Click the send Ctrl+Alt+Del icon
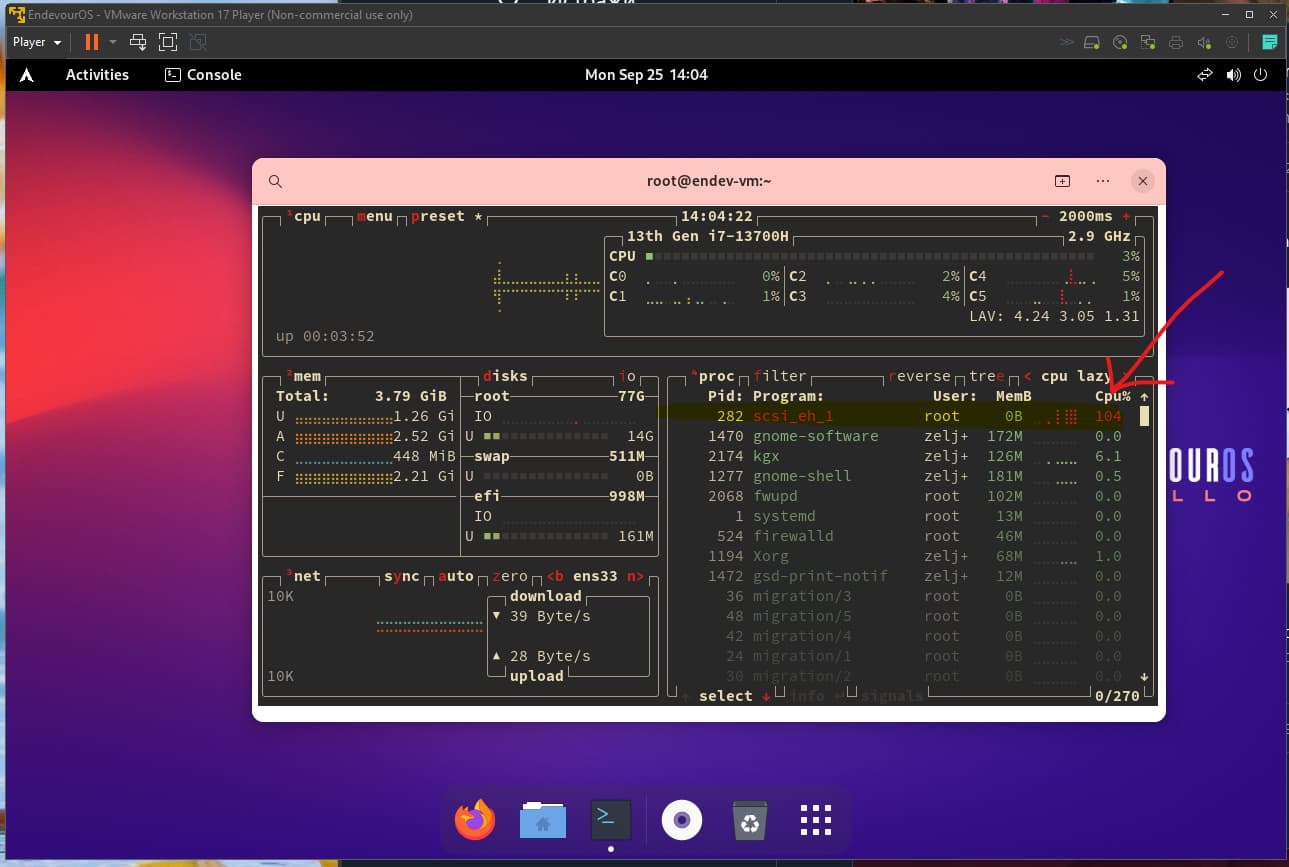Screen dimensions: 1289x867 (139, 42)
